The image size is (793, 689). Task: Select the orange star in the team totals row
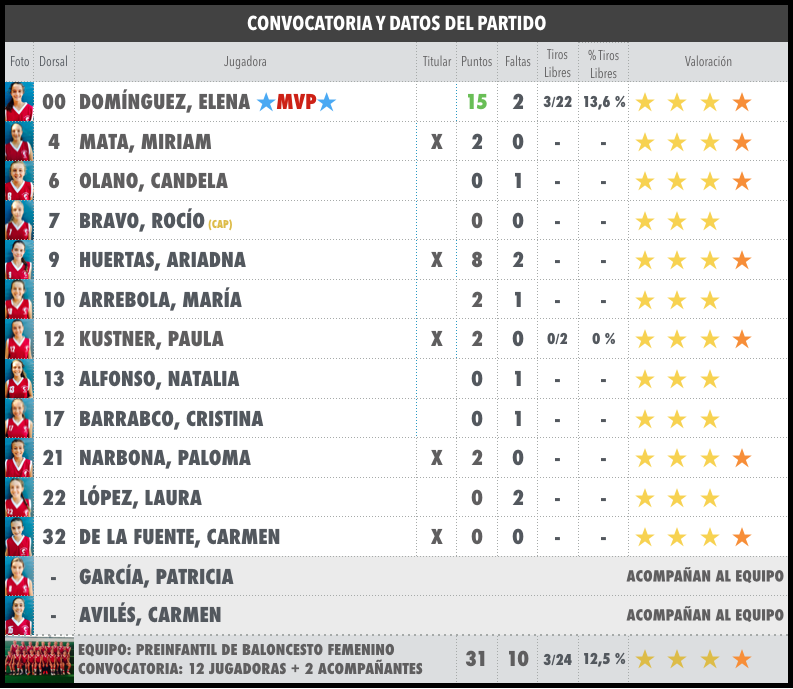coord(742,659)
